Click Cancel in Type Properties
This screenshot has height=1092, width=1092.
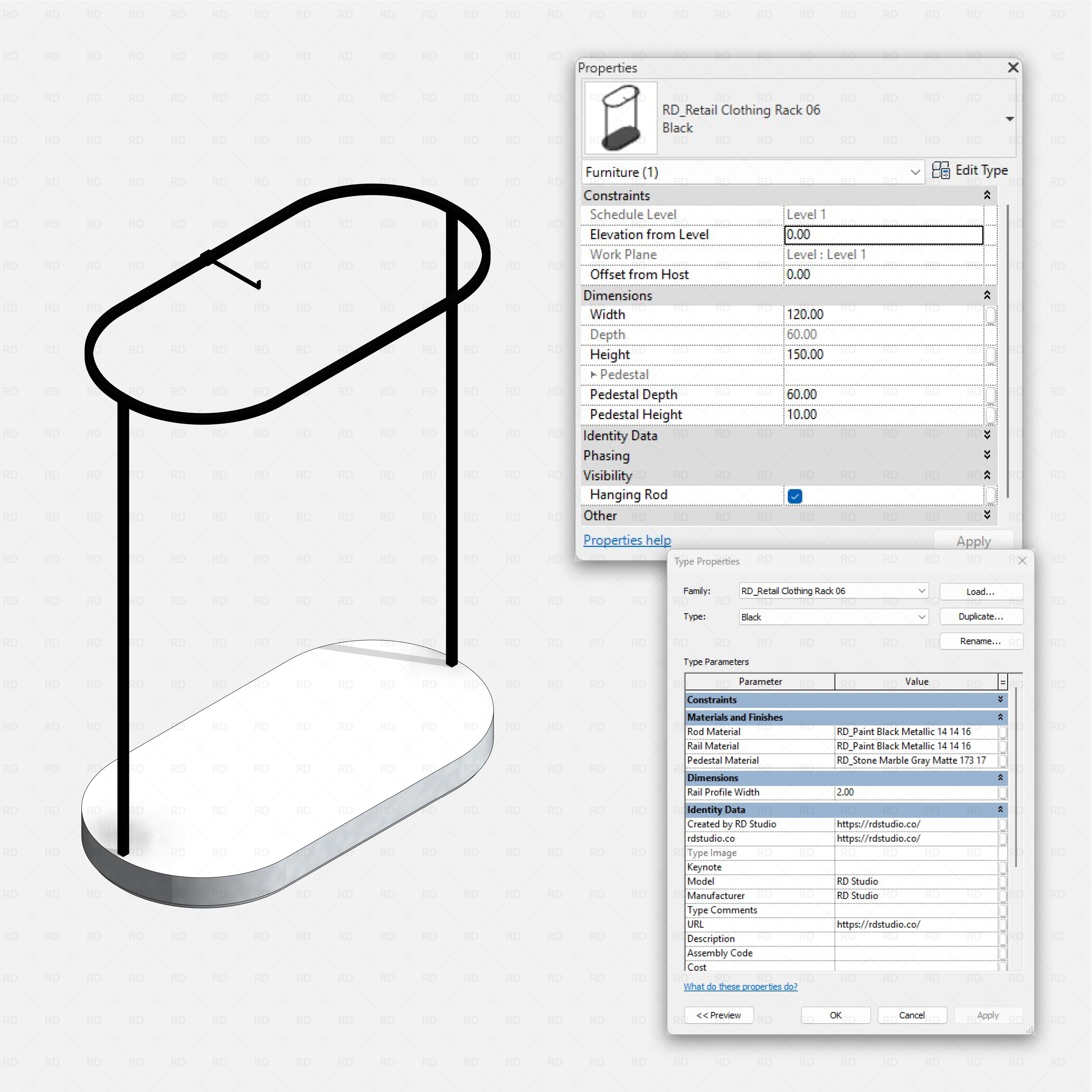point(912,1016)
